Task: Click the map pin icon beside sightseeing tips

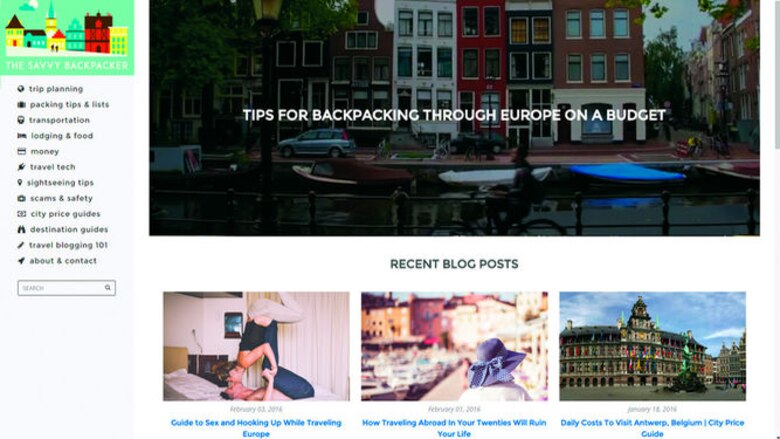Action: coord(20,182)
